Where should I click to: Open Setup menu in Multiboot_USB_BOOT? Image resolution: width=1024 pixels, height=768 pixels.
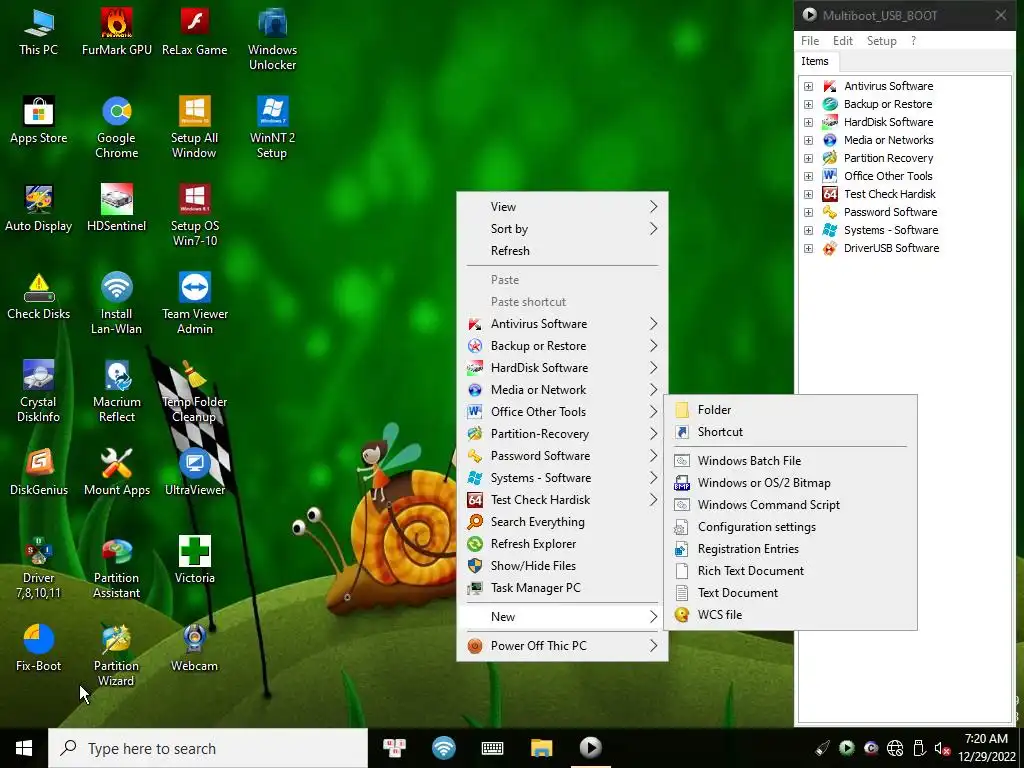tap(881, 40)
